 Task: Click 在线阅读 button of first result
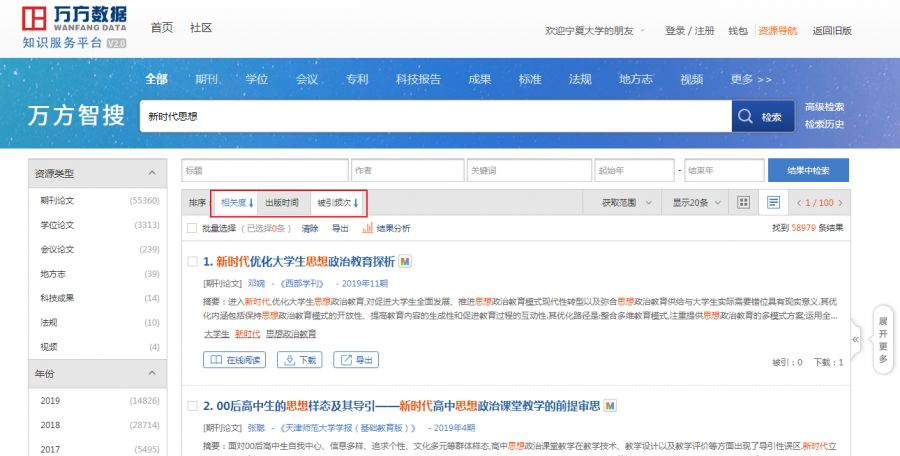click(x=236, y=359)
